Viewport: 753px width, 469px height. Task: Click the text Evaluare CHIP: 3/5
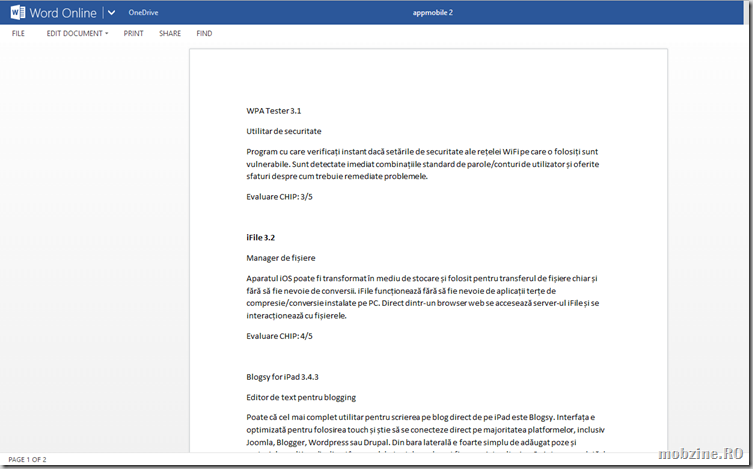click(x=279, y=196)
